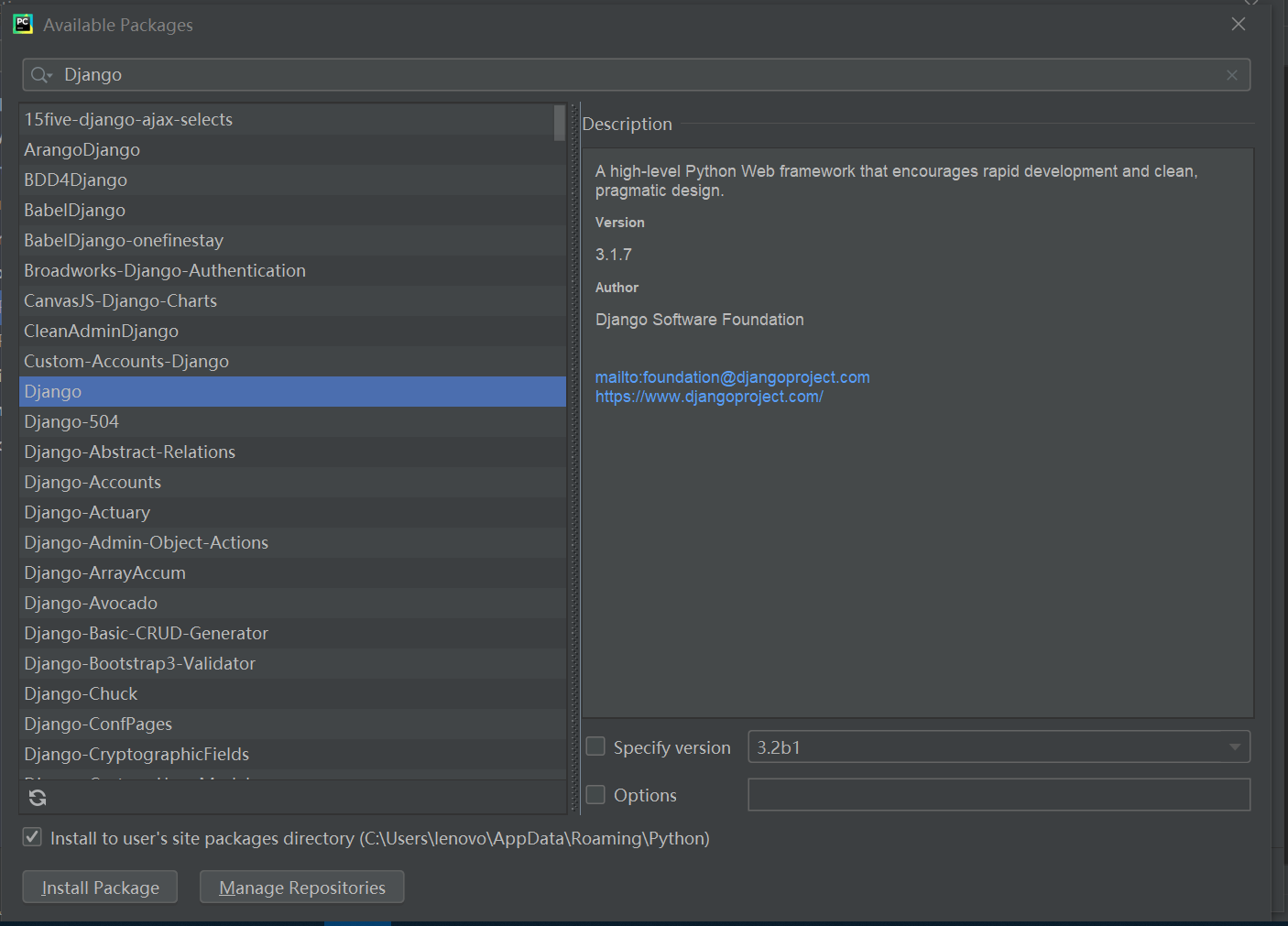Viewport: 1288px width, 926px height.
Task: Click the version number 3.1.7 text
Action: point(614,255)
